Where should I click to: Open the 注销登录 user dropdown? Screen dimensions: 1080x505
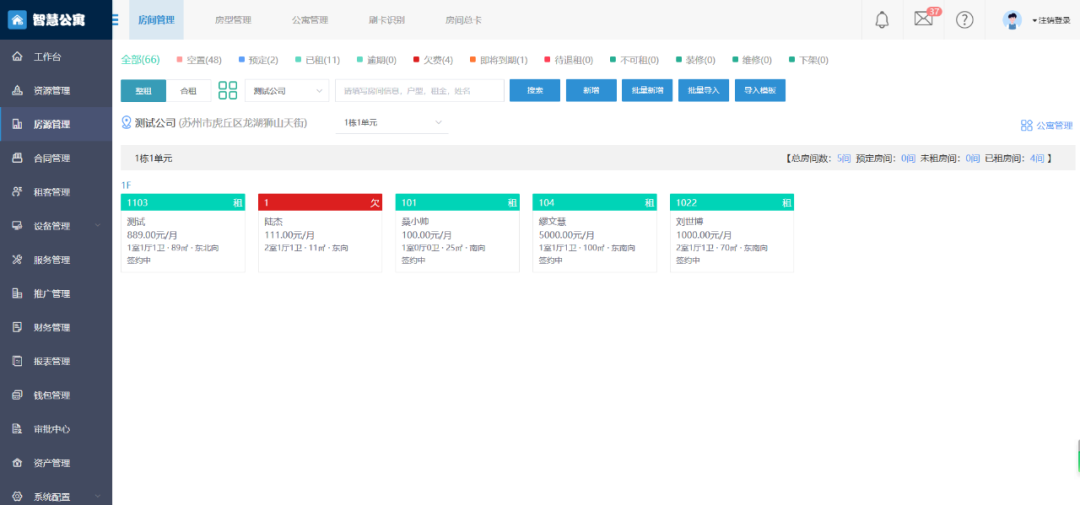pyautogui.click(x=1051, y=21)
